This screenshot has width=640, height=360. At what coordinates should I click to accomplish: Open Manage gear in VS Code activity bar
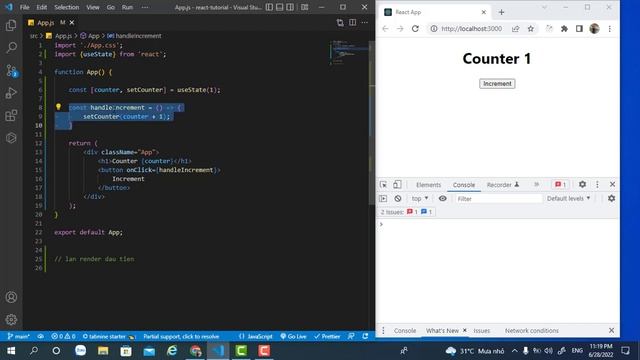pos(11,320)
